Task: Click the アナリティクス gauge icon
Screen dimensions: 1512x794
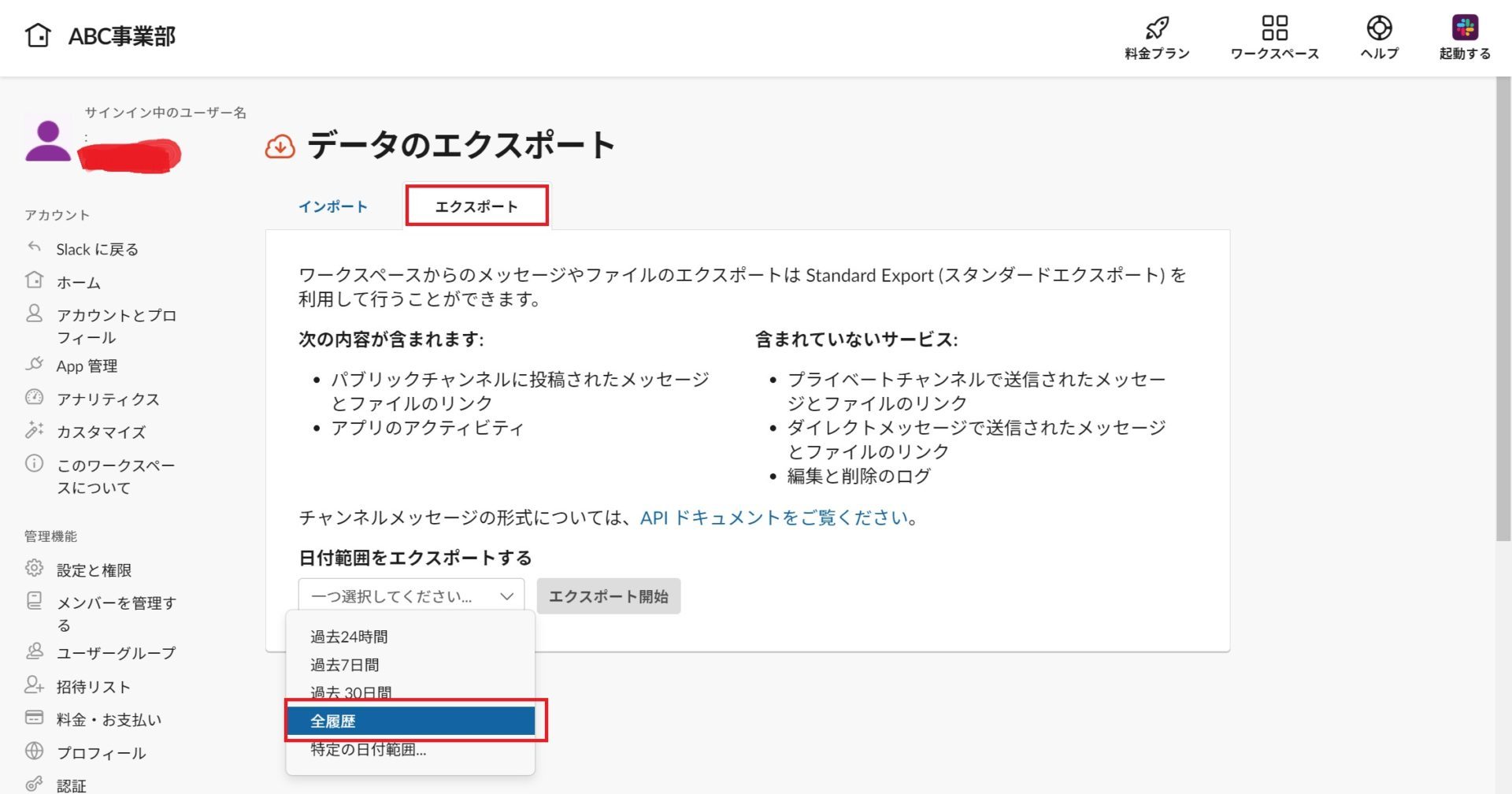Action: (34, 397)
